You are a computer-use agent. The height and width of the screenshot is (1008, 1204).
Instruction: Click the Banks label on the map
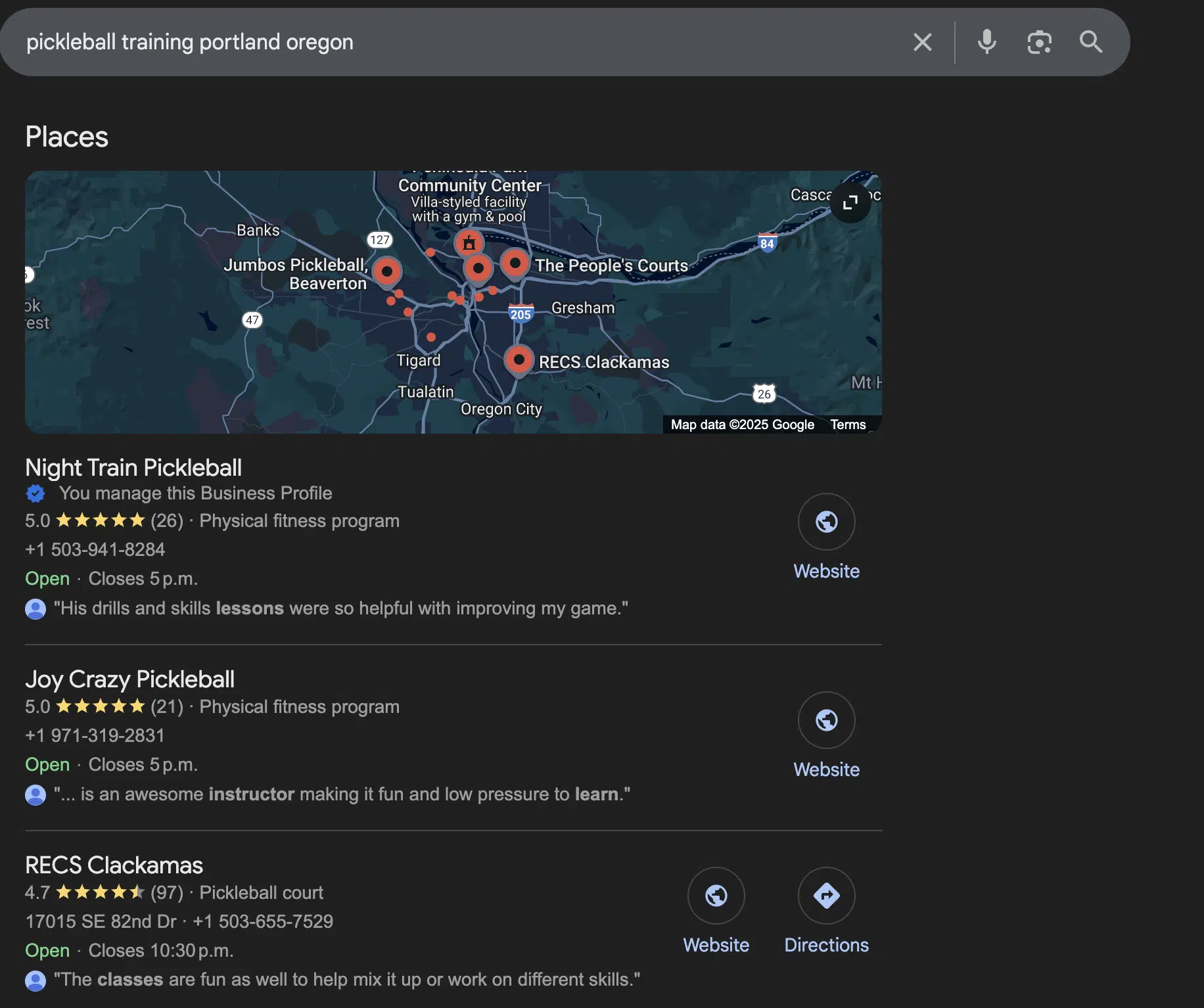pyautogui.click(x=258, y=230)
